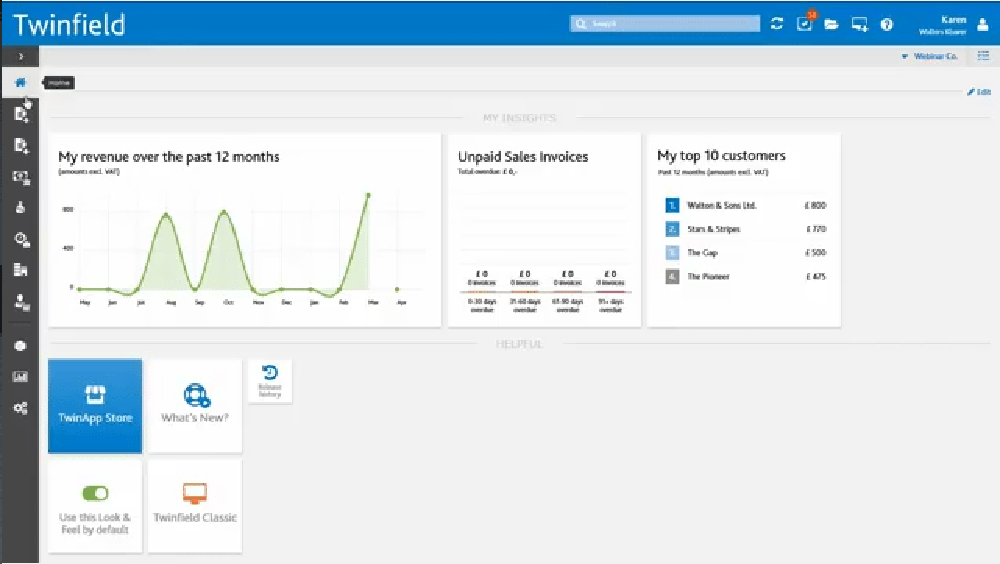Click the Edit link with pencil
This screenshot has width=1000, height=564.
coord(979,92)
